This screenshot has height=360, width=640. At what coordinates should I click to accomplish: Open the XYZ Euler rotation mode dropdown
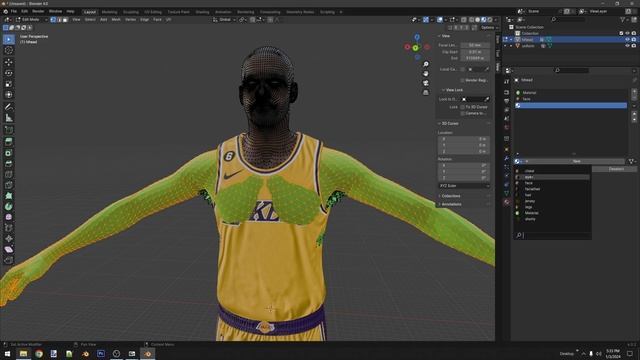click(x=464, y=186)
